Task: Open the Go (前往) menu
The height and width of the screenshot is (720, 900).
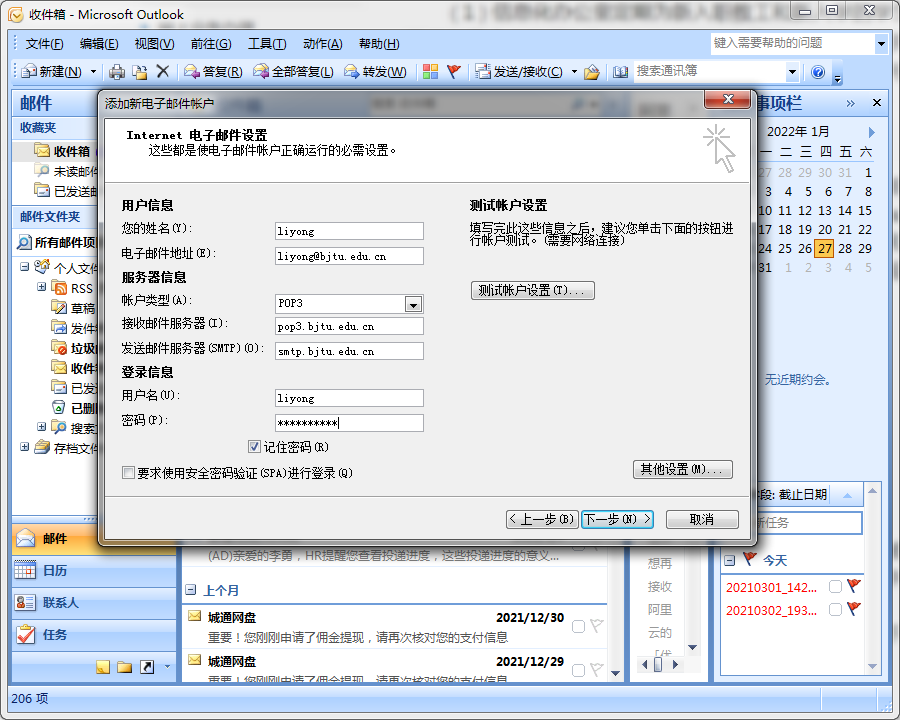Action: (x=211, y=44)
